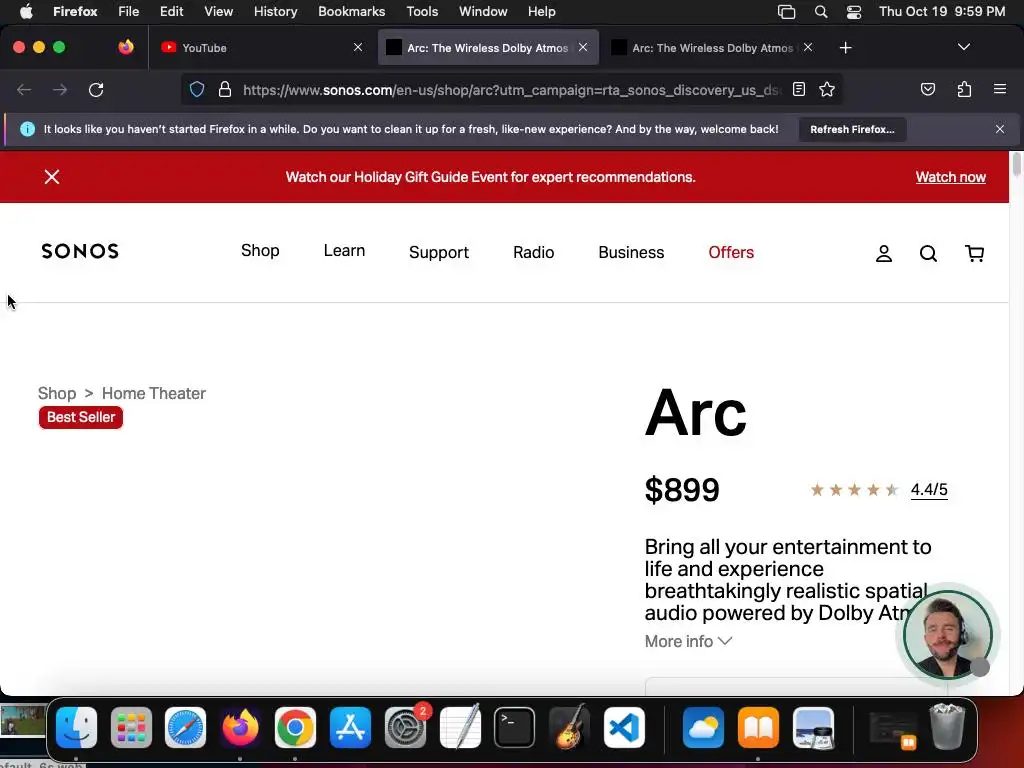Open Stage Manager icon in menu bar
1024x768 pixels.
coord(786,12)
